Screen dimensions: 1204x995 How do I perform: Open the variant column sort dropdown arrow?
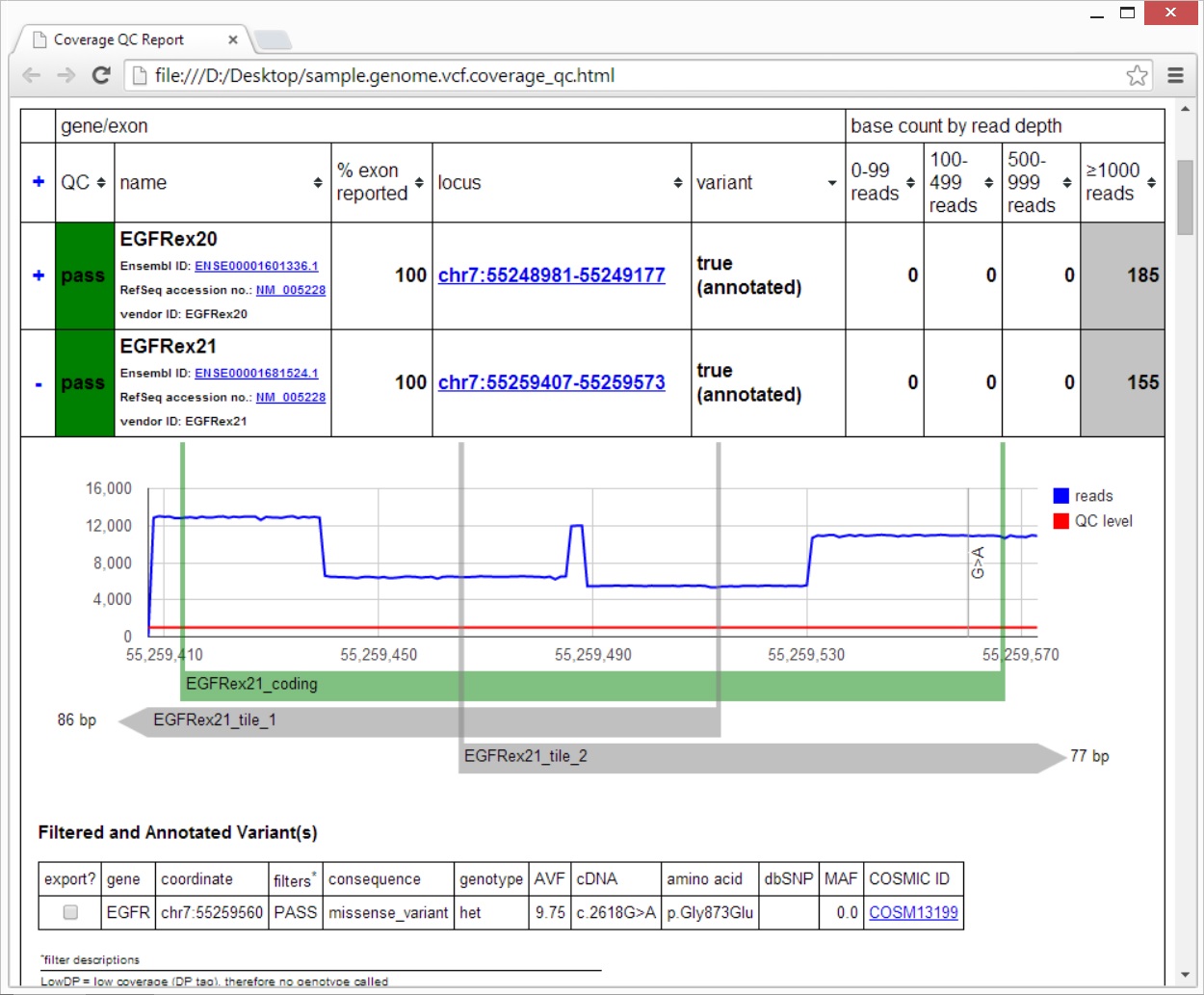[x=830, y=182]
